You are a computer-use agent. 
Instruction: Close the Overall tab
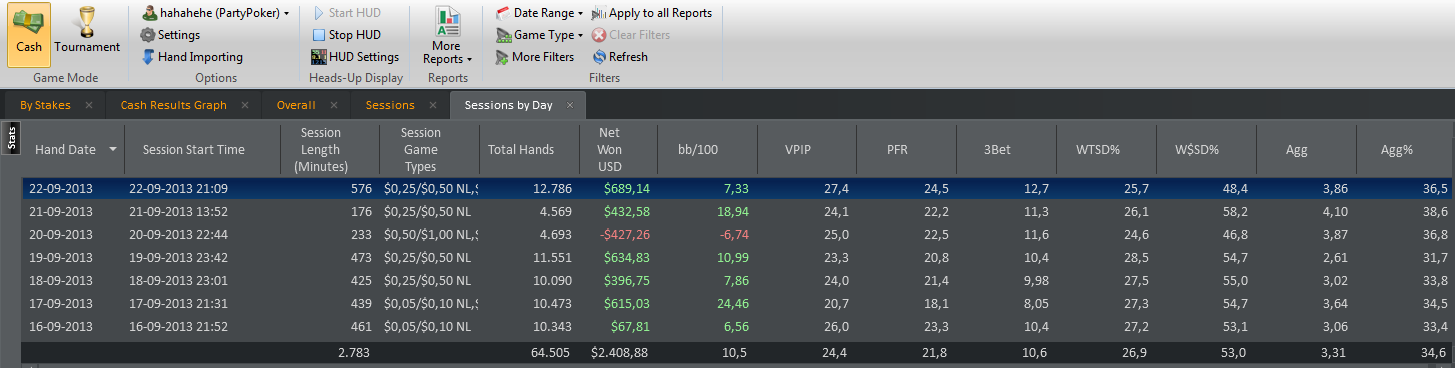333,105
